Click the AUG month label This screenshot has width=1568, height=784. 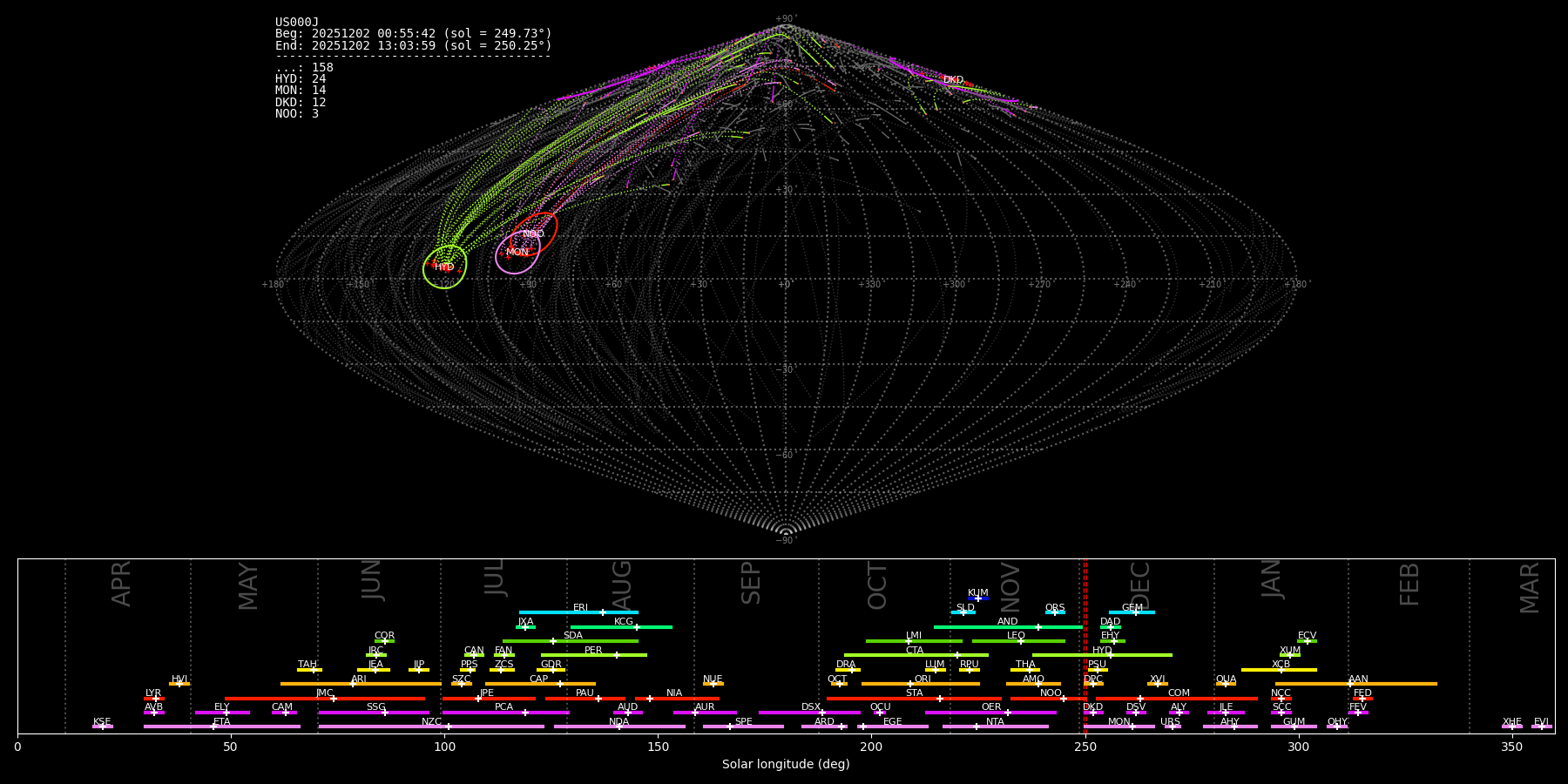pyautogui.click(x=622, y=585)
